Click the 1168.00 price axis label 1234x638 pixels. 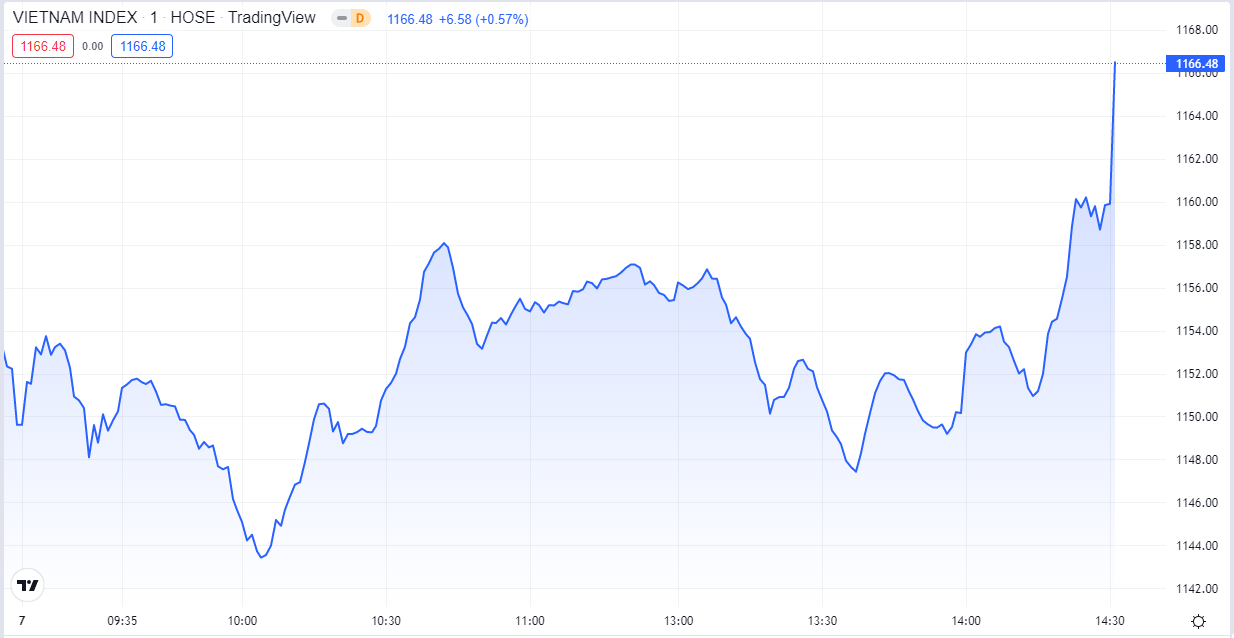[x=1197, y=30]
